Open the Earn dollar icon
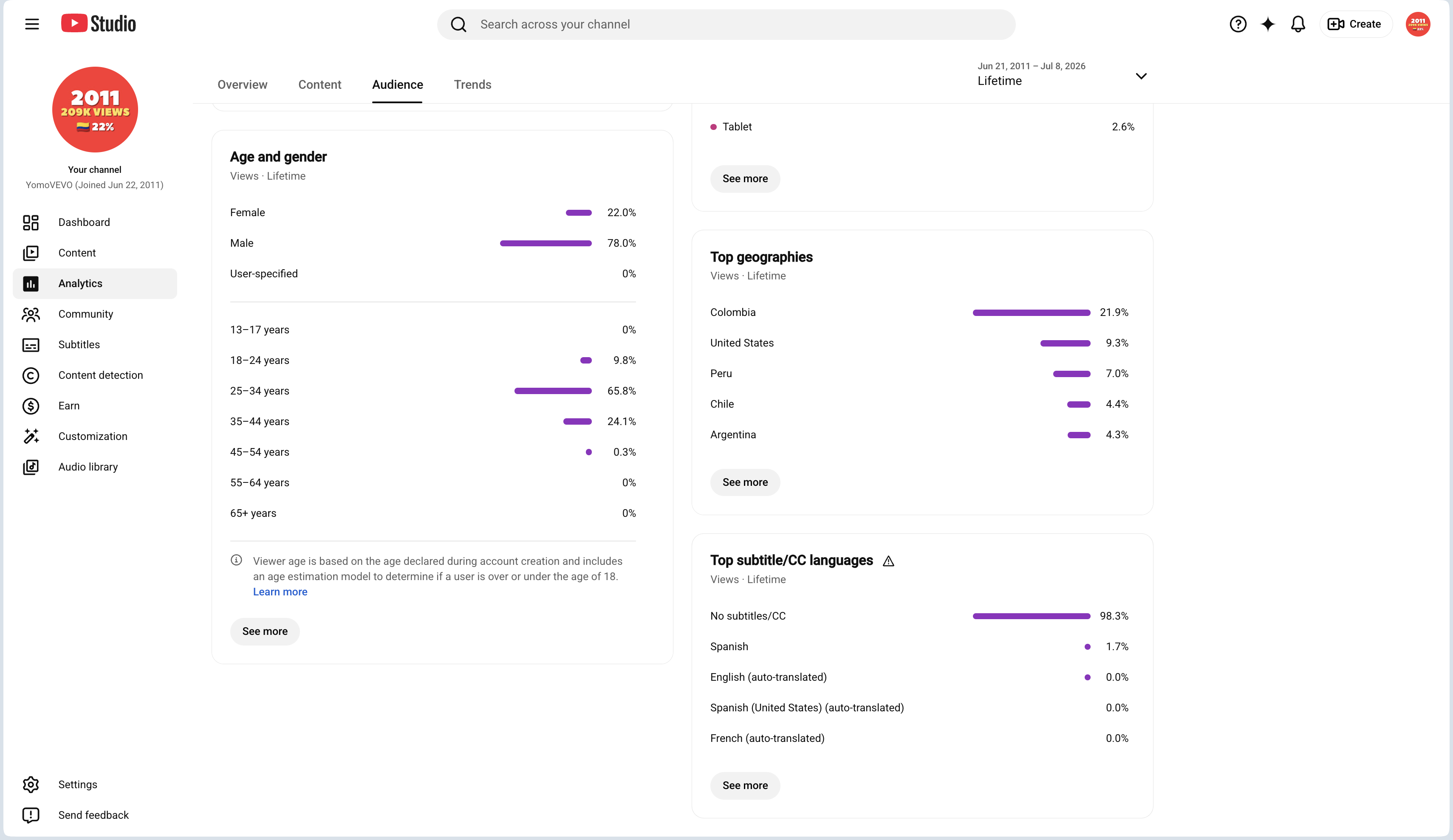This screenshot has width=1453, height=840. click(x=31, y=406)
